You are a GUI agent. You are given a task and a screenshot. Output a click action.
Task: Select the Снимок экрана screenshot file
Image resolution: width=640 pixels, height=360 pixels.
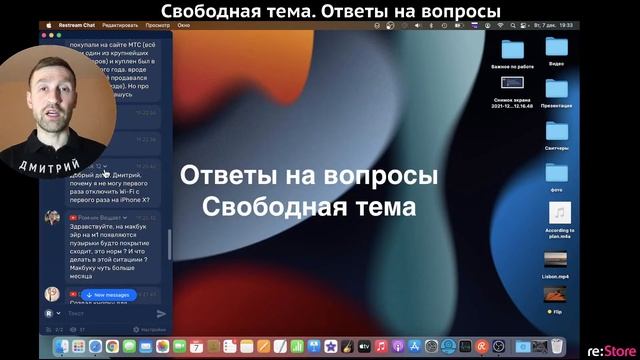point(512,92)
